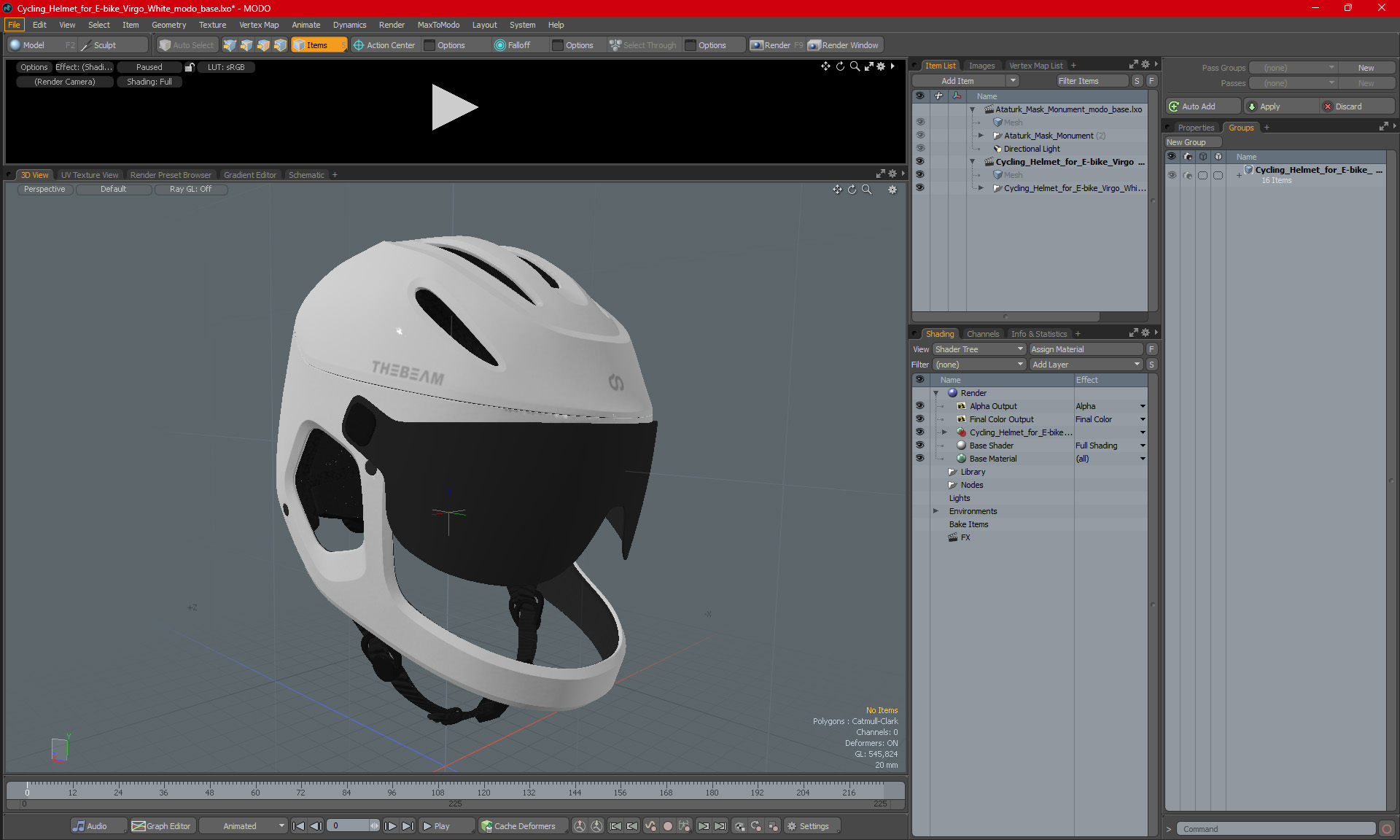Open the Geometry menu
1400x840 pixels.
168,25
